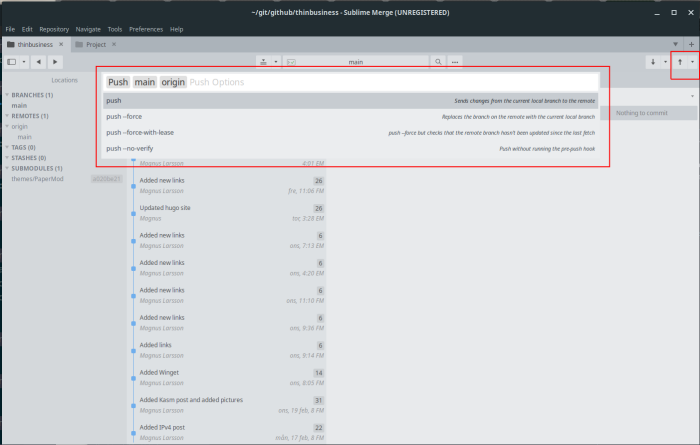Screen dimensions: 700x445
Task: Click the Push token in command palette
Action: pyautogui.click(x=118, y=82)
